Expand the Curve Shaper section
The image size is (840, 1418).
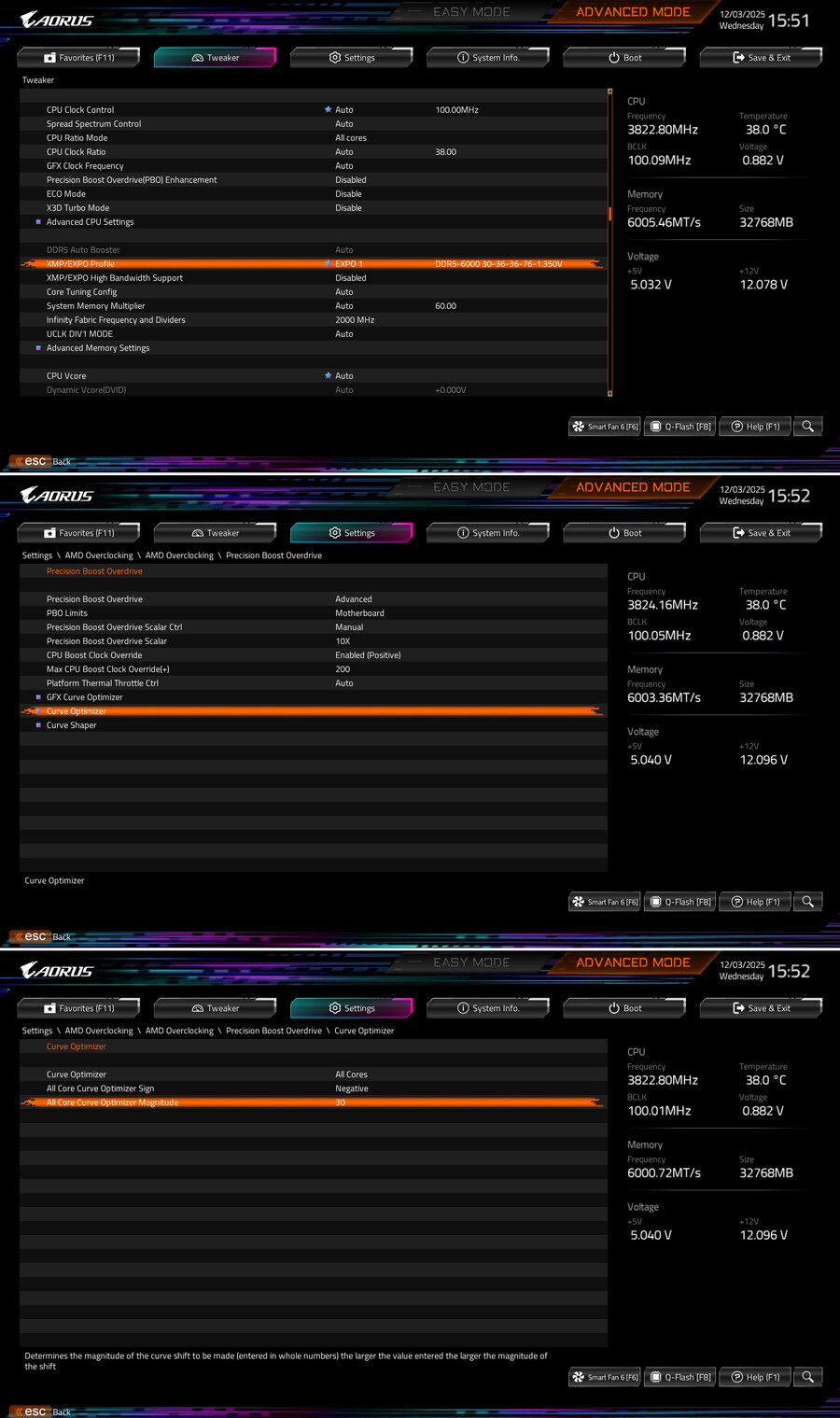pos(71,724)
